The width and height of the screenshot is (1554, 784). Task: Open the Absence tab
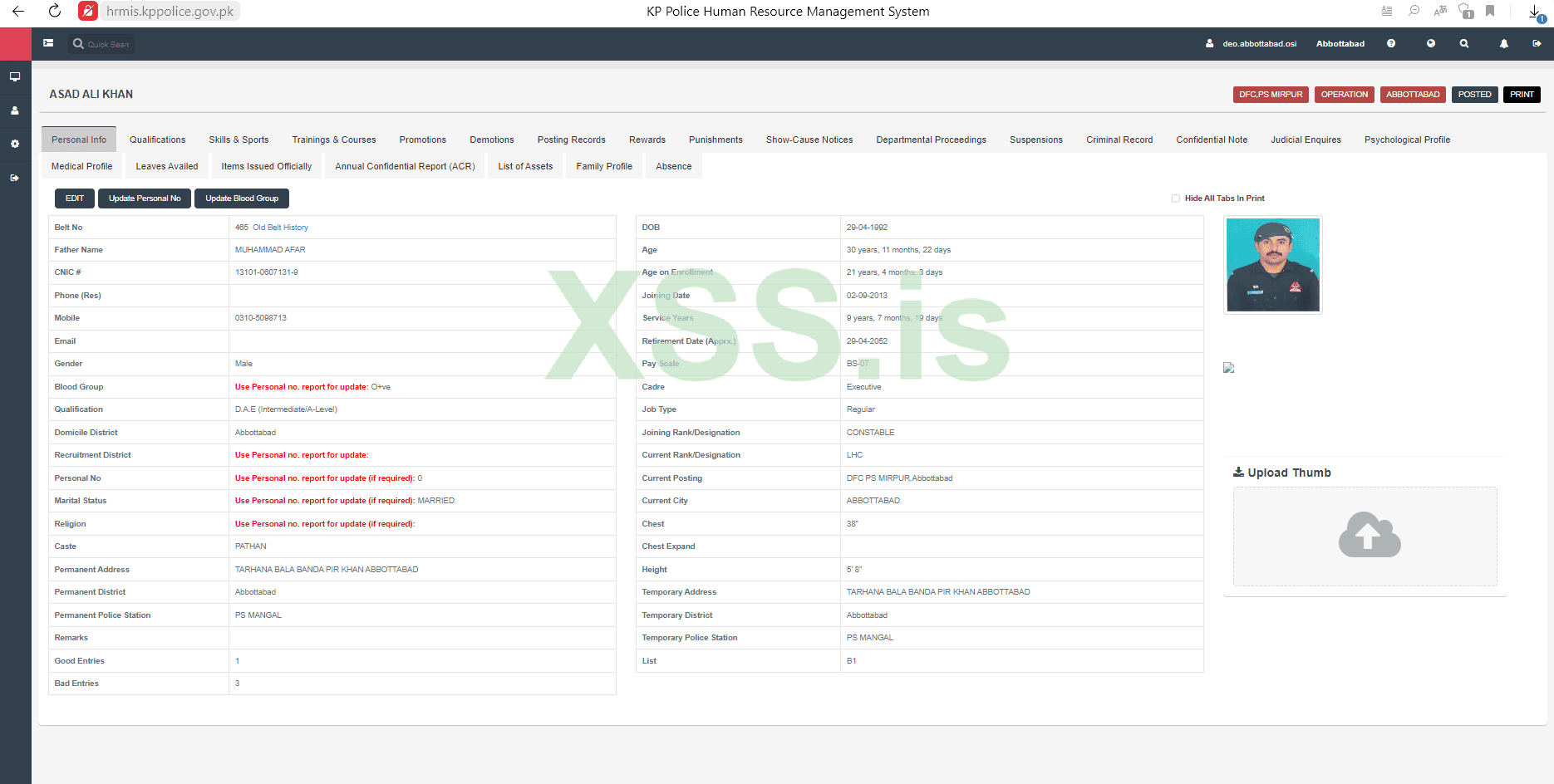[674, 166]
